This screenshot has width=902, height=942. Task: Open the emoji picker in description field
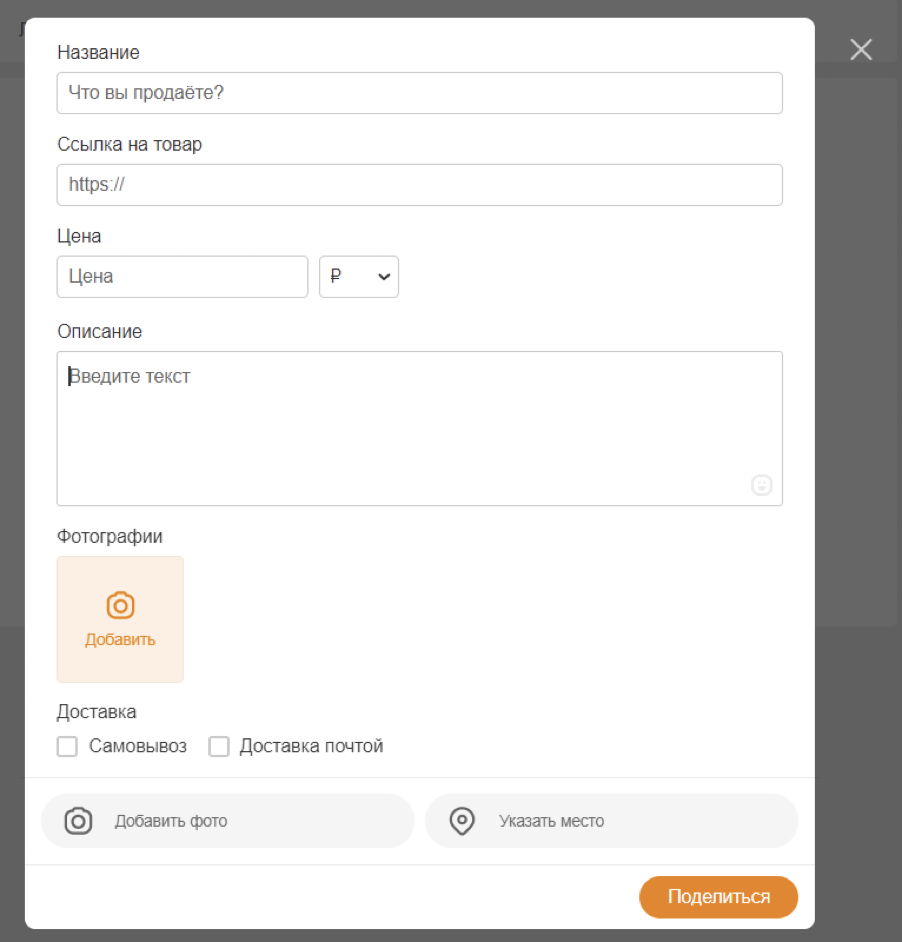(x=762, y=485)
